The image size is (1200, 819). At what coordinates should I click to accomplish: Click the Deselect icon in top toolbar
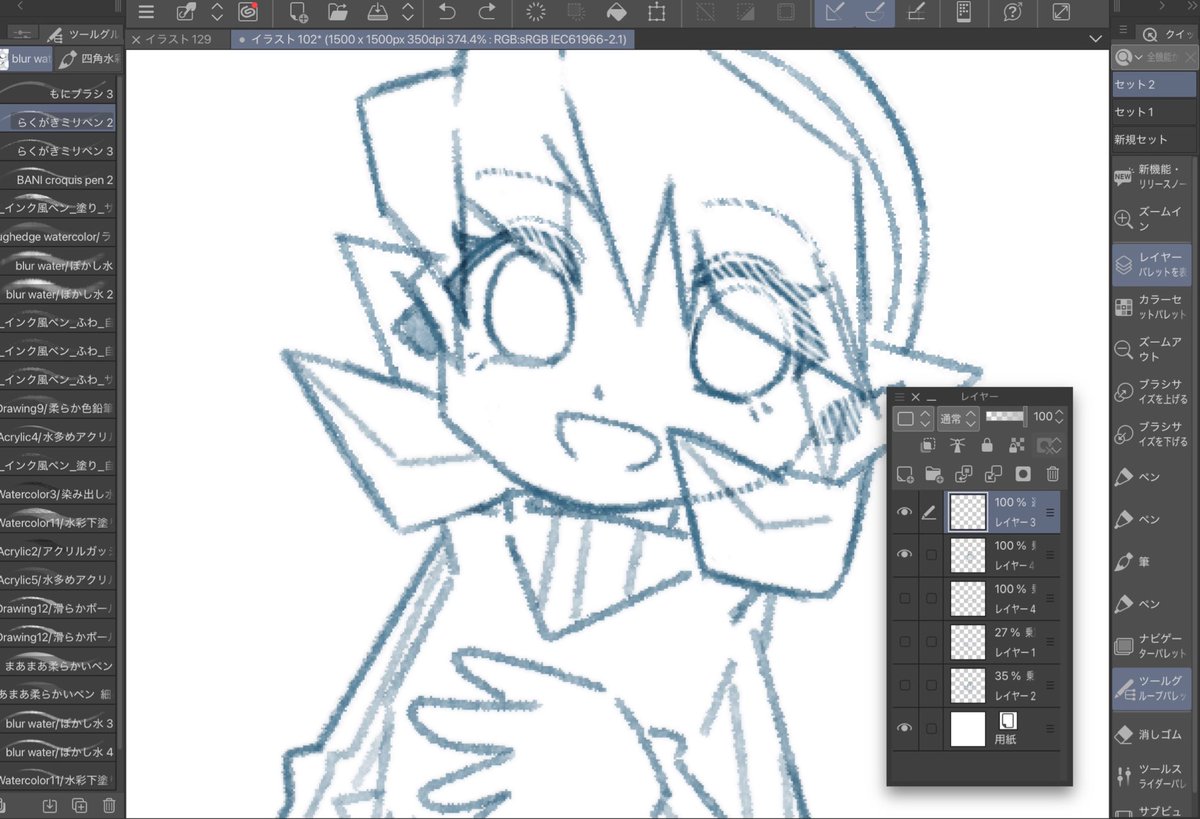tap(707, 12)
